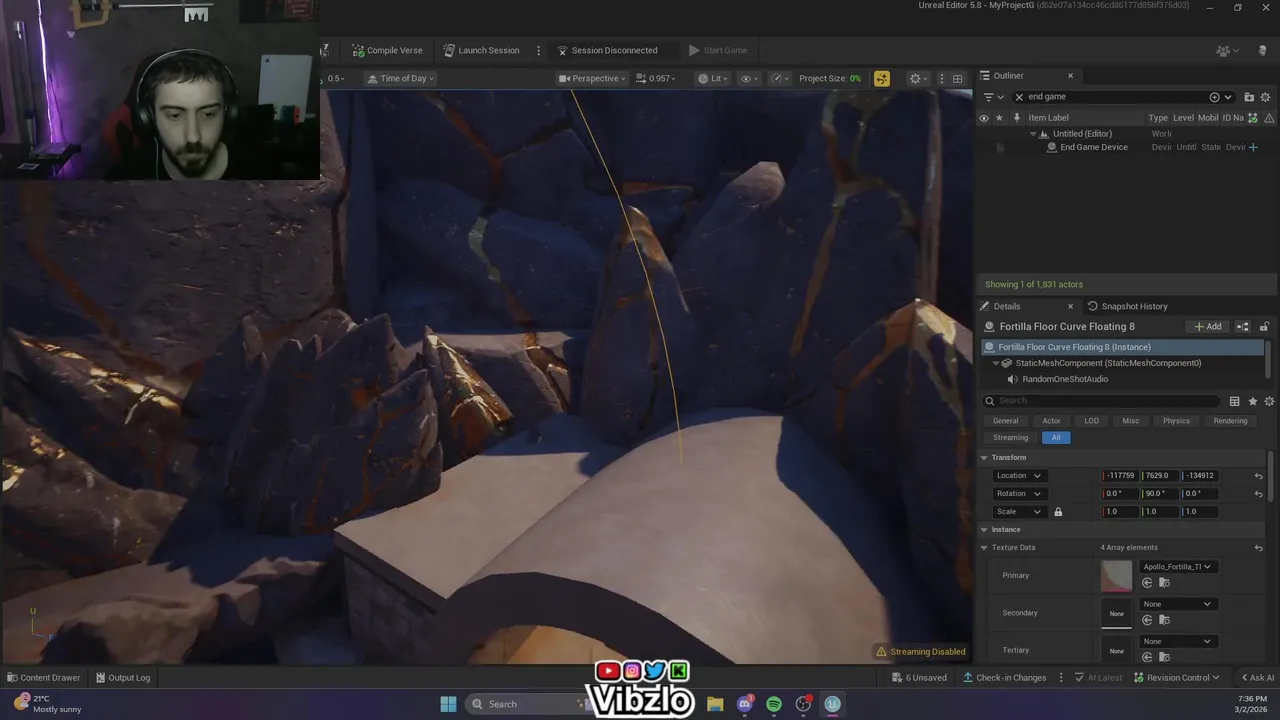1280x720 pixels.
Task: Open the Lit view mode dropdown
Action: (714, 78)
